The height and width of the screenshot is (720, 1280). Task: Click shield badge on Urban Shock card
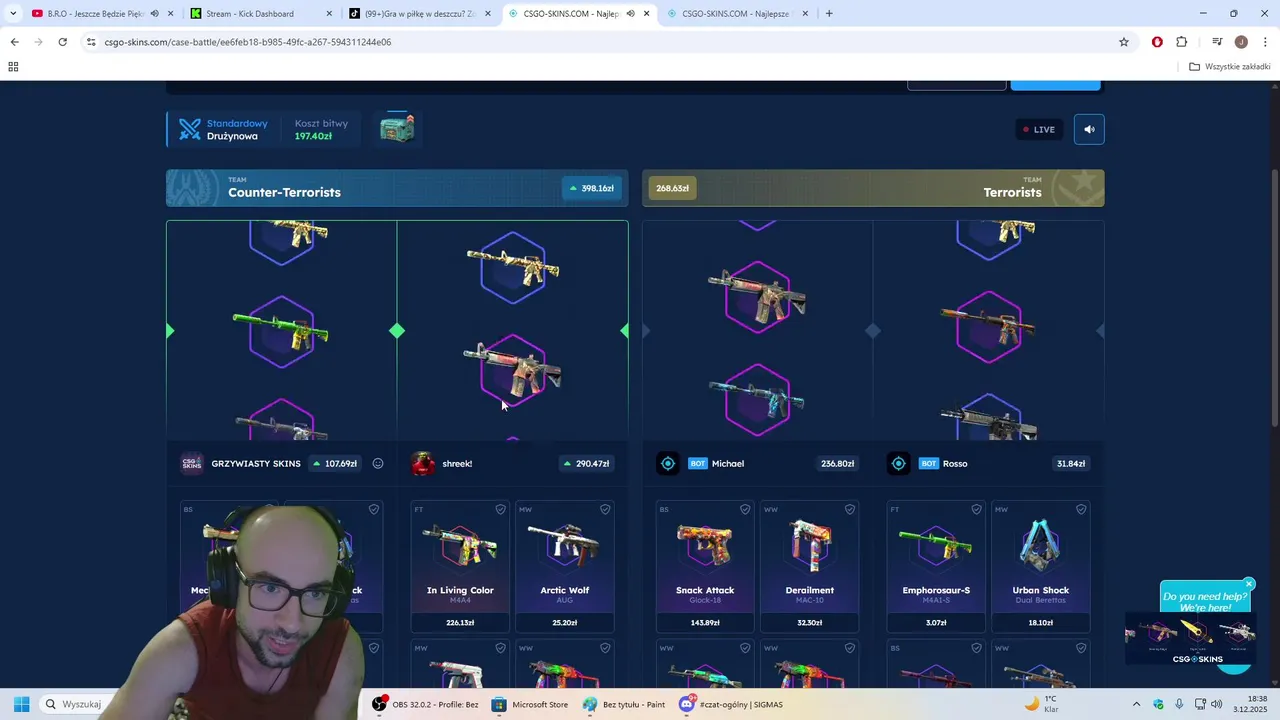[1081, 509]
